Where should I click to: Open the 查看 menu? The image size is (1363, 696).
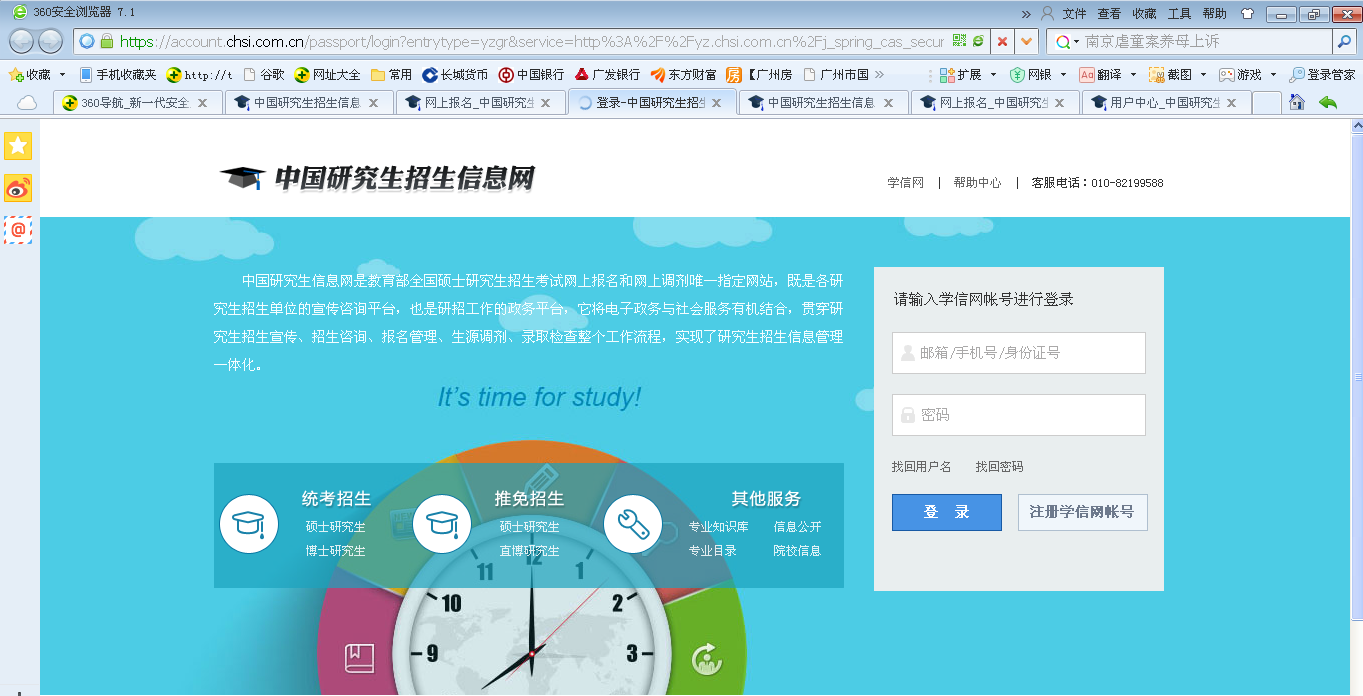coord(1109,13)
